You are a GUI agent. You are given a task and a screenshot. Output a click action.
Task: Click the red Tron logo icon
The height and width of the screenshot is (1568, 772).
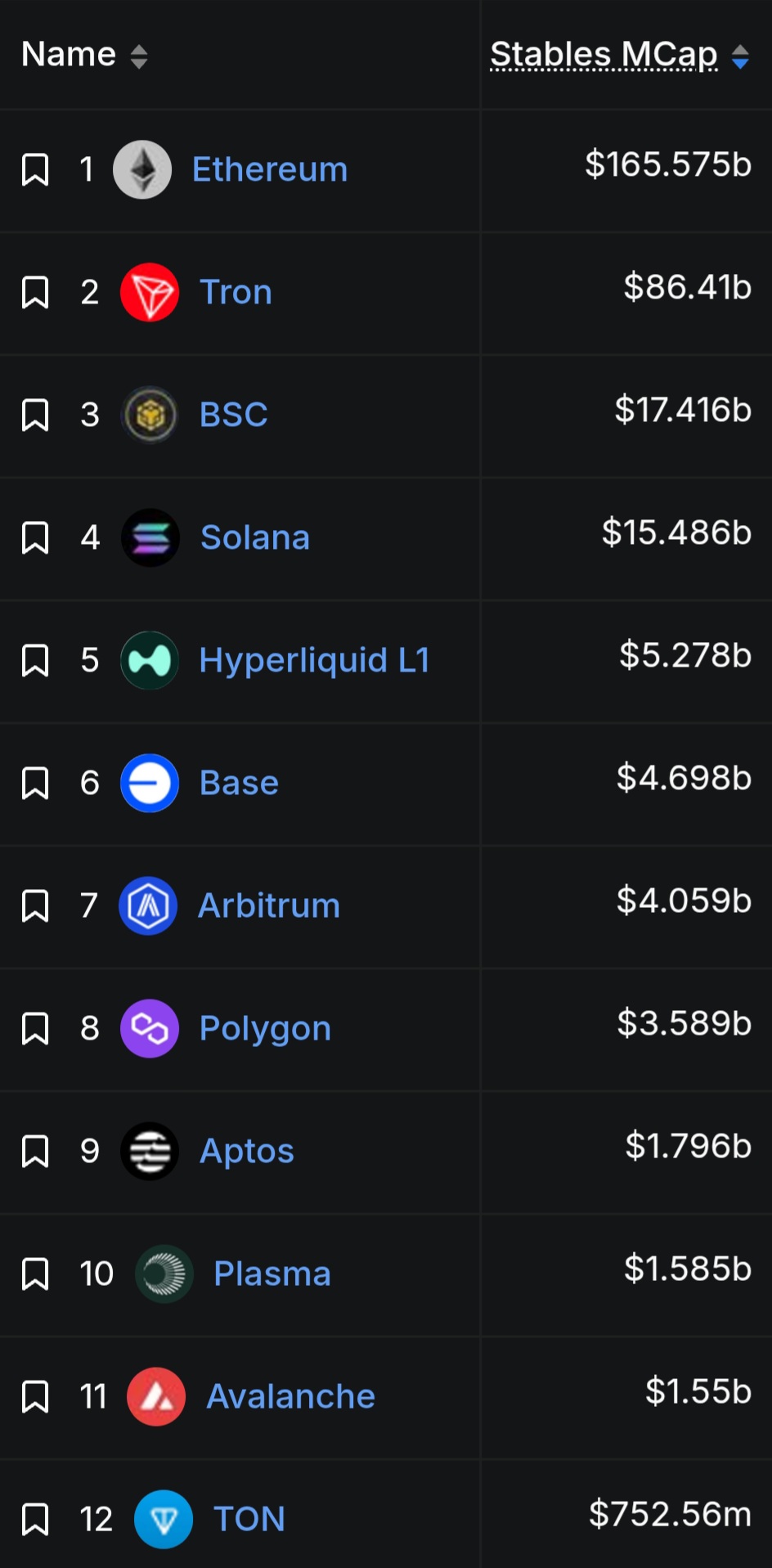tap(150, 292)
